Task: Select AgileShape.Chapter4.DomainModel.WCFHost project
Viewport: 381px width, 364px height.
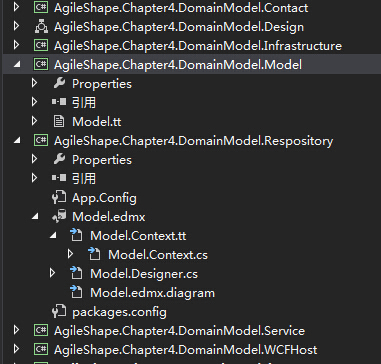Action: tap(186, 350)
